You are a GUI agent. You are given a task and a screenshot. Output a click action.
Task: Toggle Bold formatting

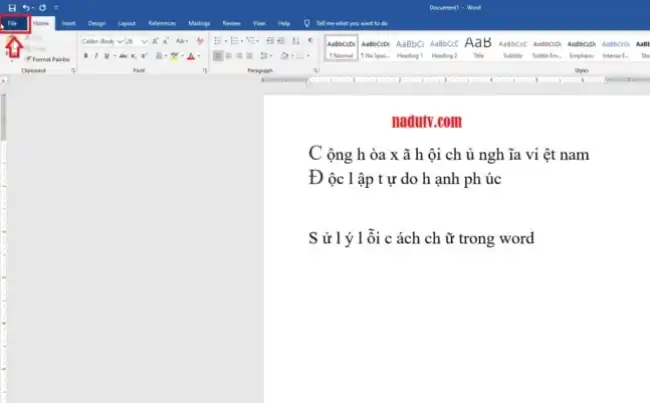pyautogui.click(x=85, y=56)
